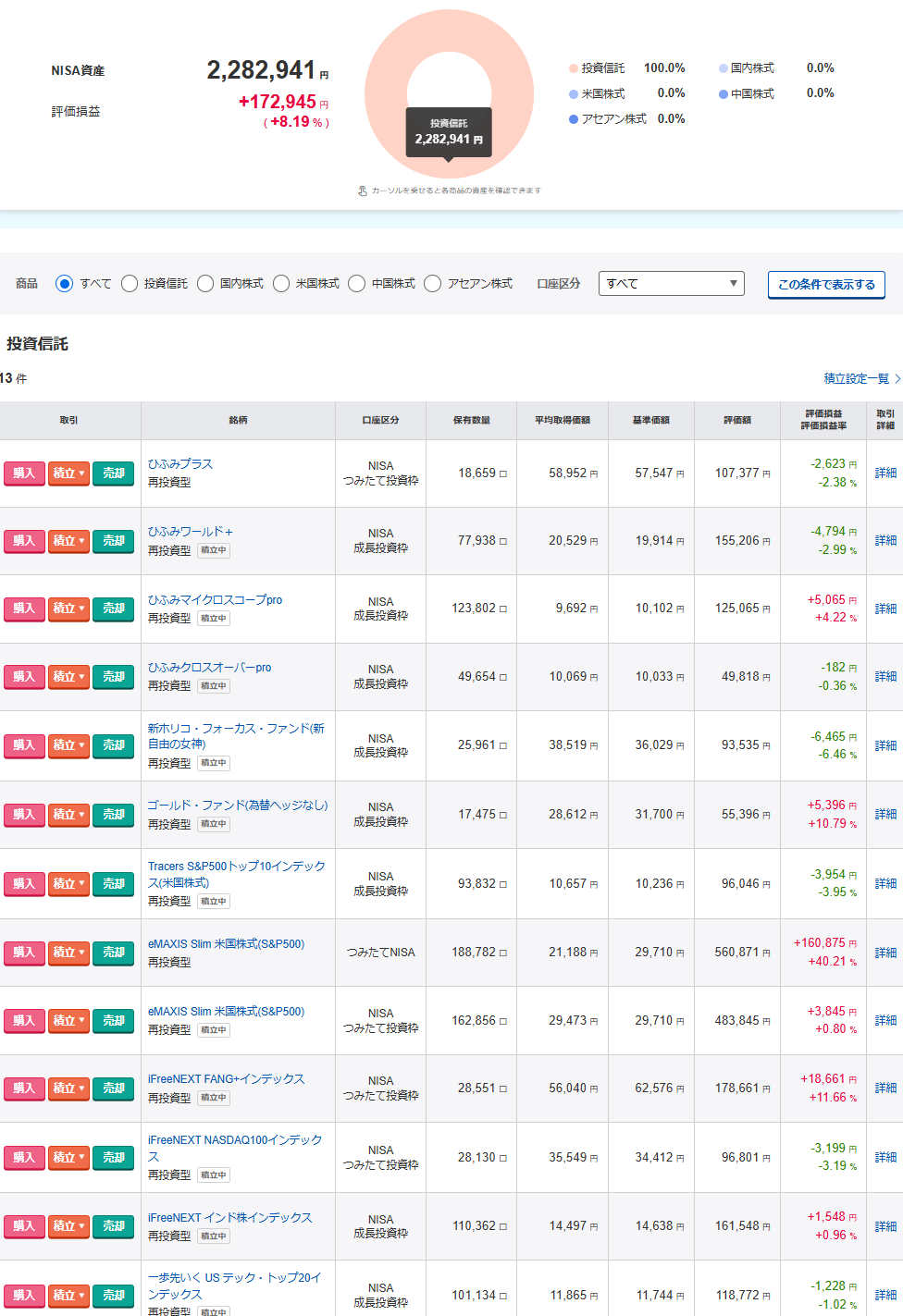Click the 売却 button for iFreeNEXT インド株インデックス
The image size is (903, 1316).
[x=113, y=1226]
